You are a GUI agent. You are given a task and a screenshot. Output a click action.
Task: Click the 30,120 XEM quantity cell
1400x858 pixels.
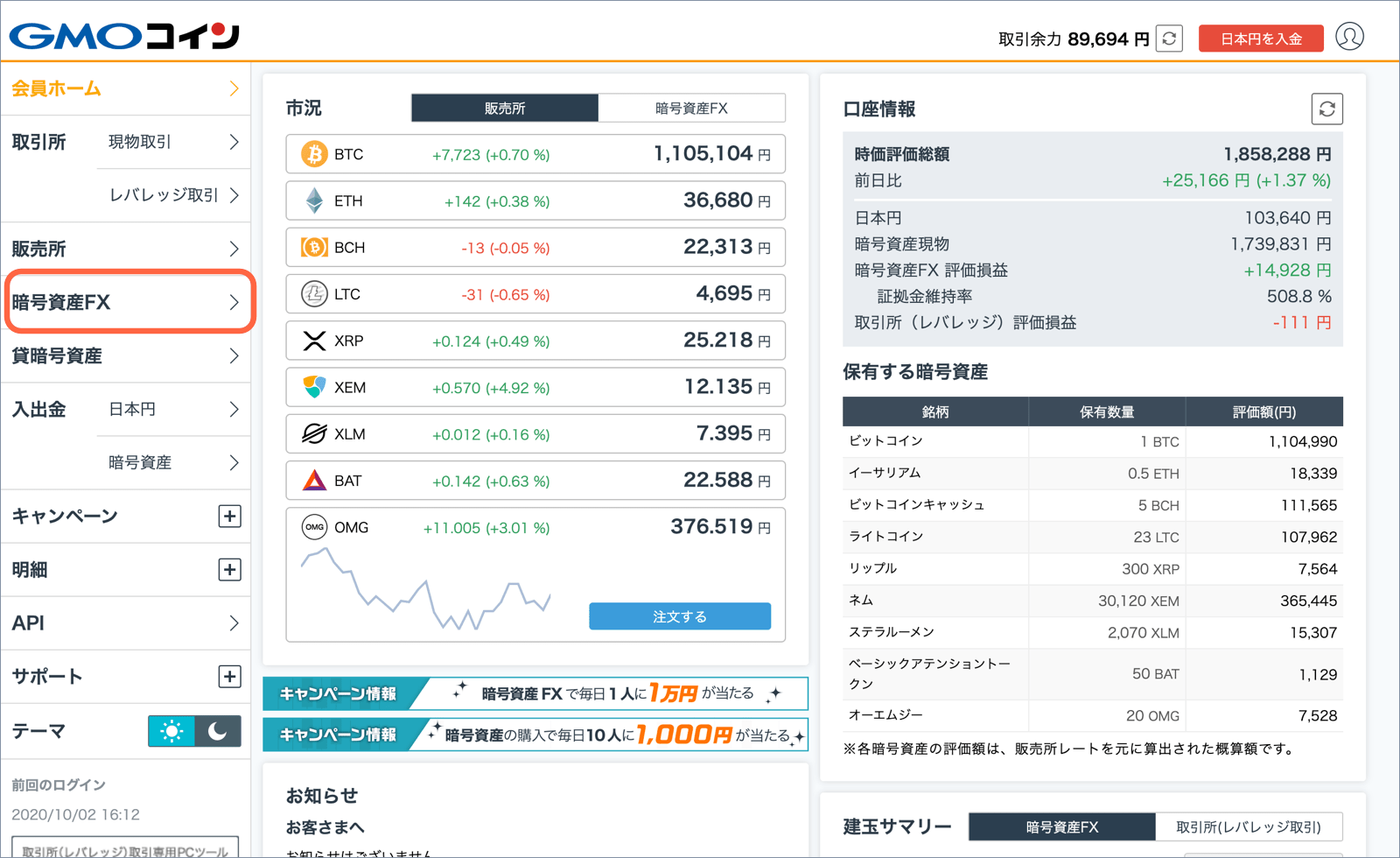(1138, 601)
